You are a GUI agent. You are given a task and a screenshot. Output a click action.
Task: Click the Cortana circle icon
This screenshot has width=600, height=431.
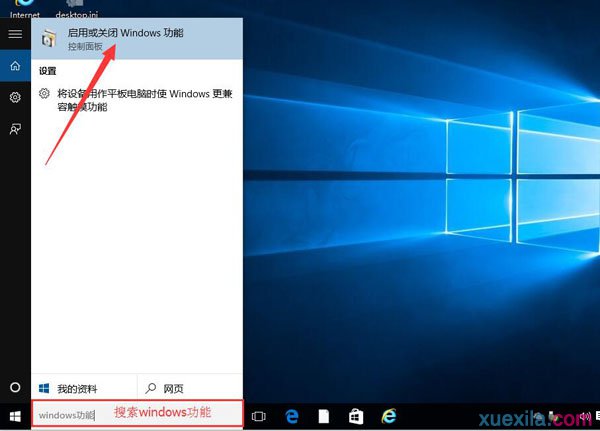point(15,387)
